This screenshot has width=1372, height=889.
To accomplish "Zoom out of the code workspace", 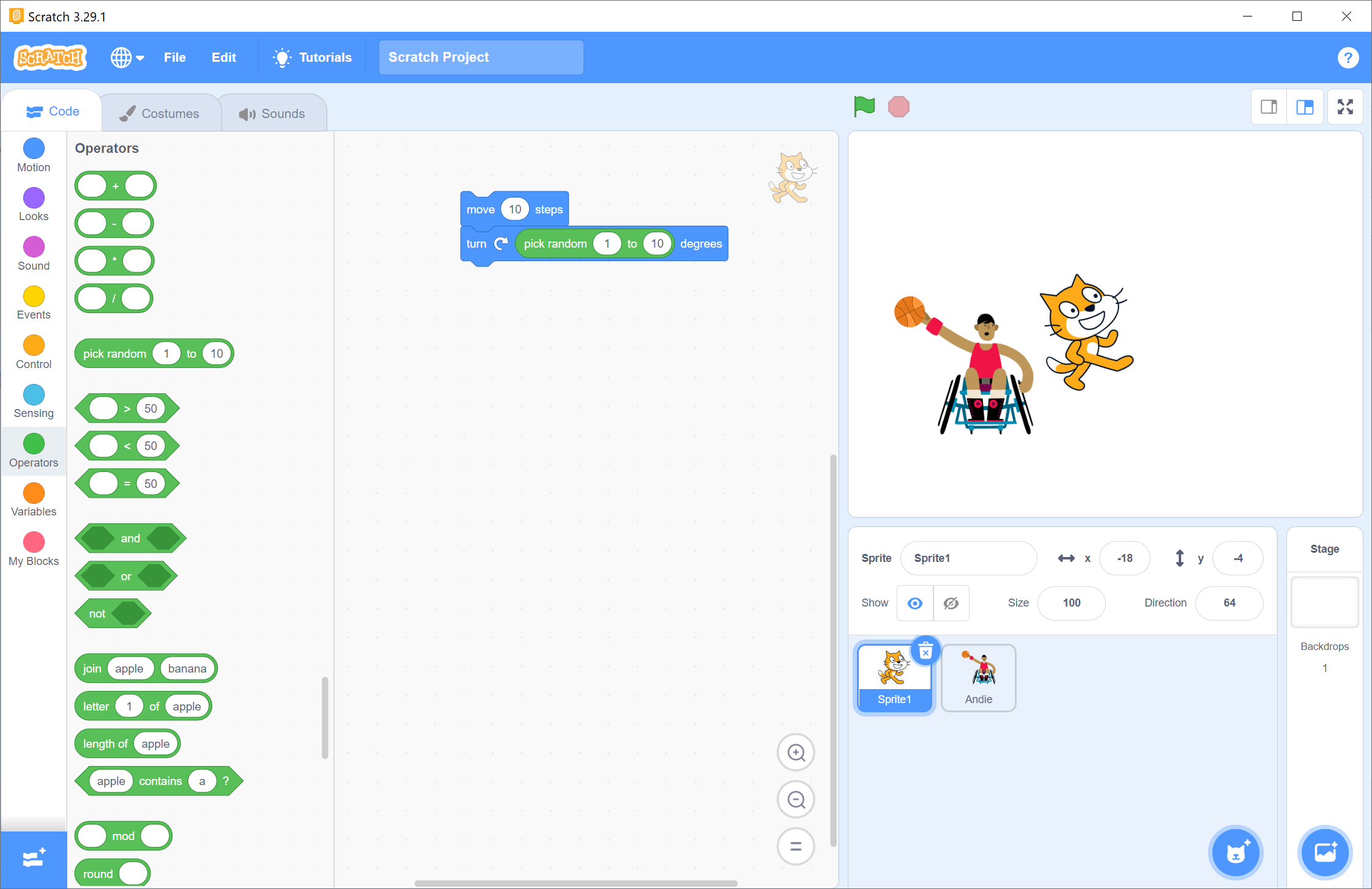I will [x=795, y=799].
